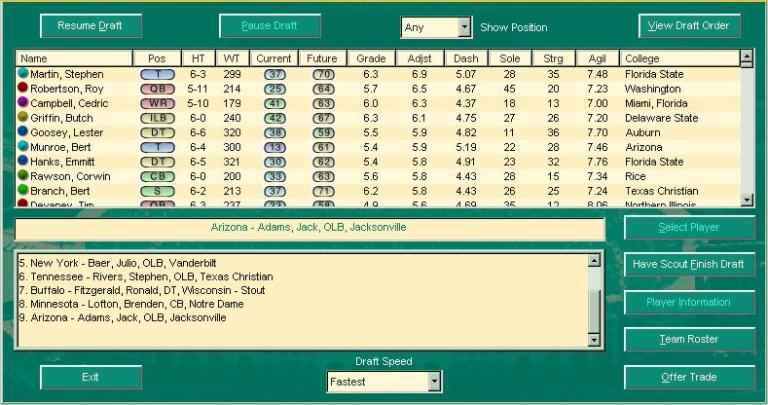Click the View Draft Order button
This screenshot has height=405, width=768.
(x=689, y=26)
